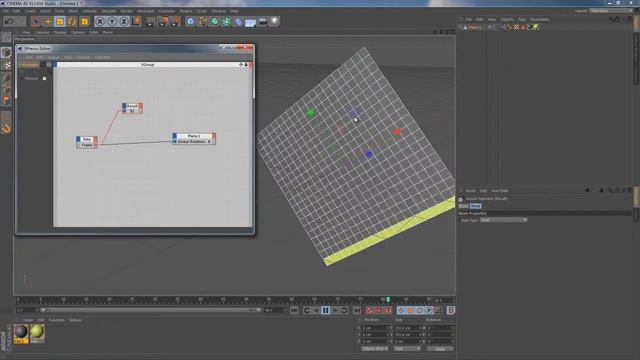Add a Cube primitive object

[x=190, y=21]
